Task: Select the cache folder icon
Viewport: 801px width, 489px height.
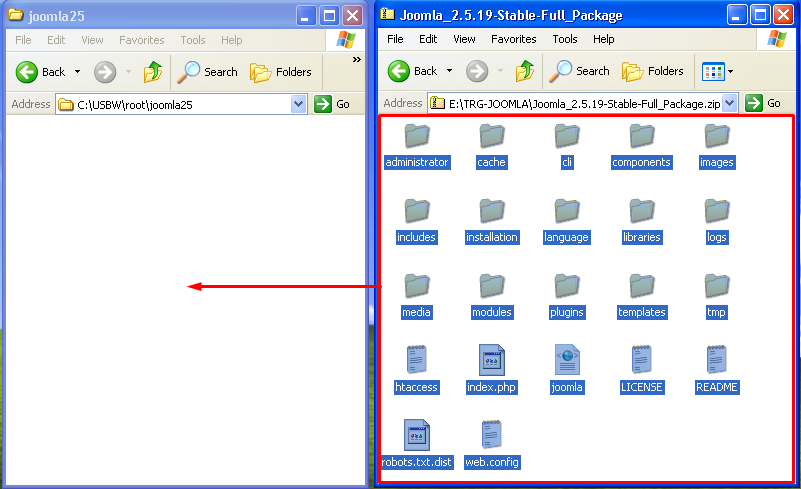Action: [x=492, y=136]
